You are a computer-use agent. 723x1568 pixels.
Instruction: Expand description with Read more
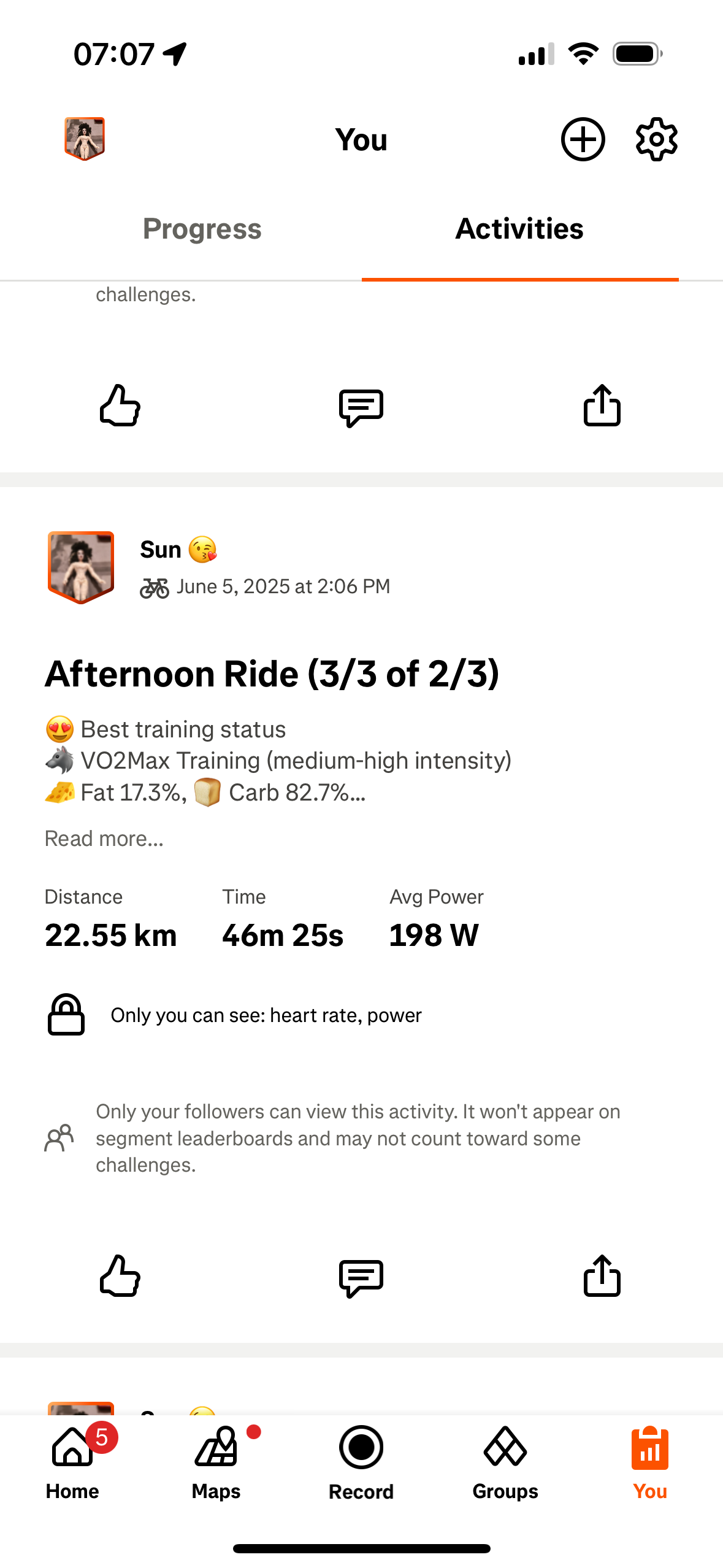click(x=104, y=839)
